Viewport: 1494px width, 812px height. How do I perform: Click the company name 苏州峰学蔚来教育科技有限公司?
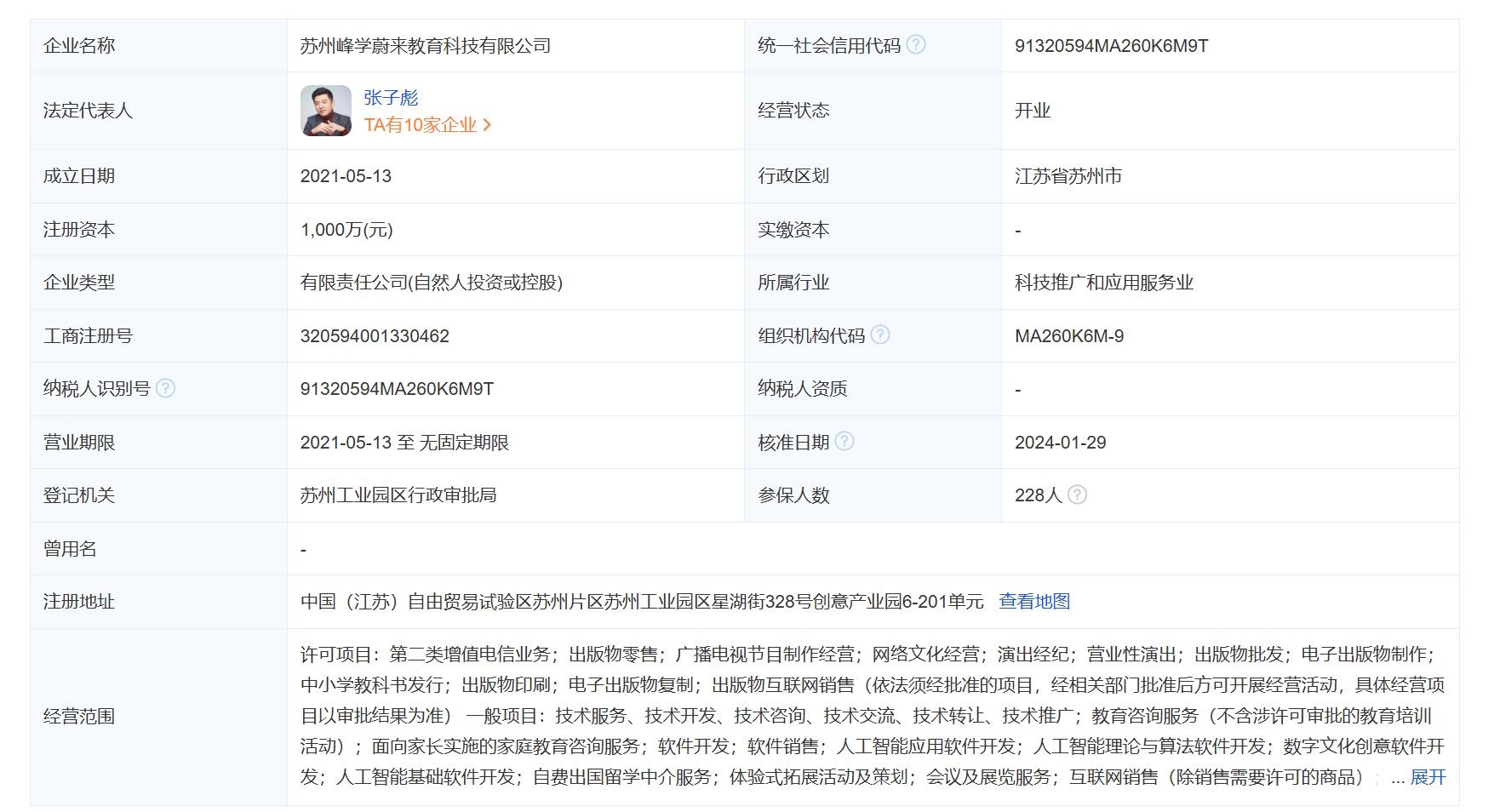tap(425, 46)
